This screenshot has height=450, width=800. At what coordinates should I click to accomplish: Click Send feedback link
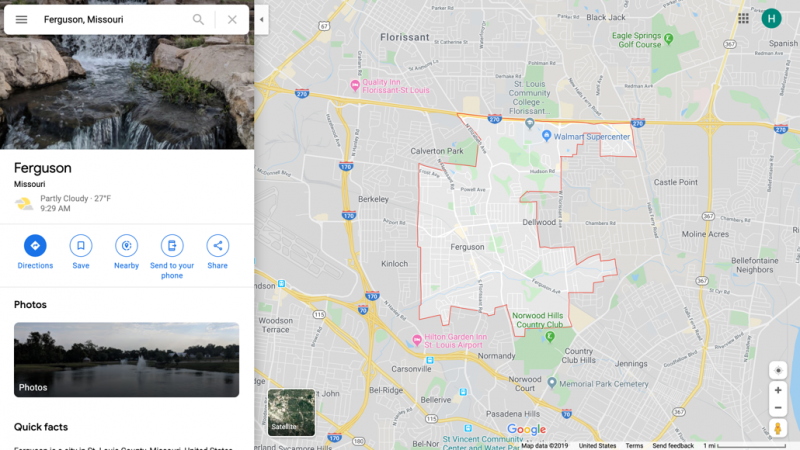[673, 446]
